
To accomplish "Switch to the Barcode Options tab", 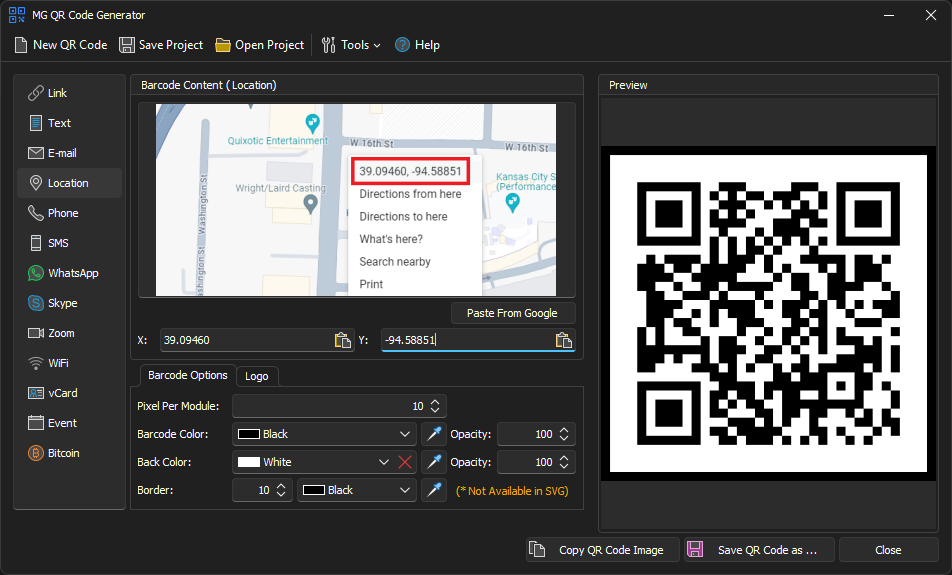I will tap(188, 375).
